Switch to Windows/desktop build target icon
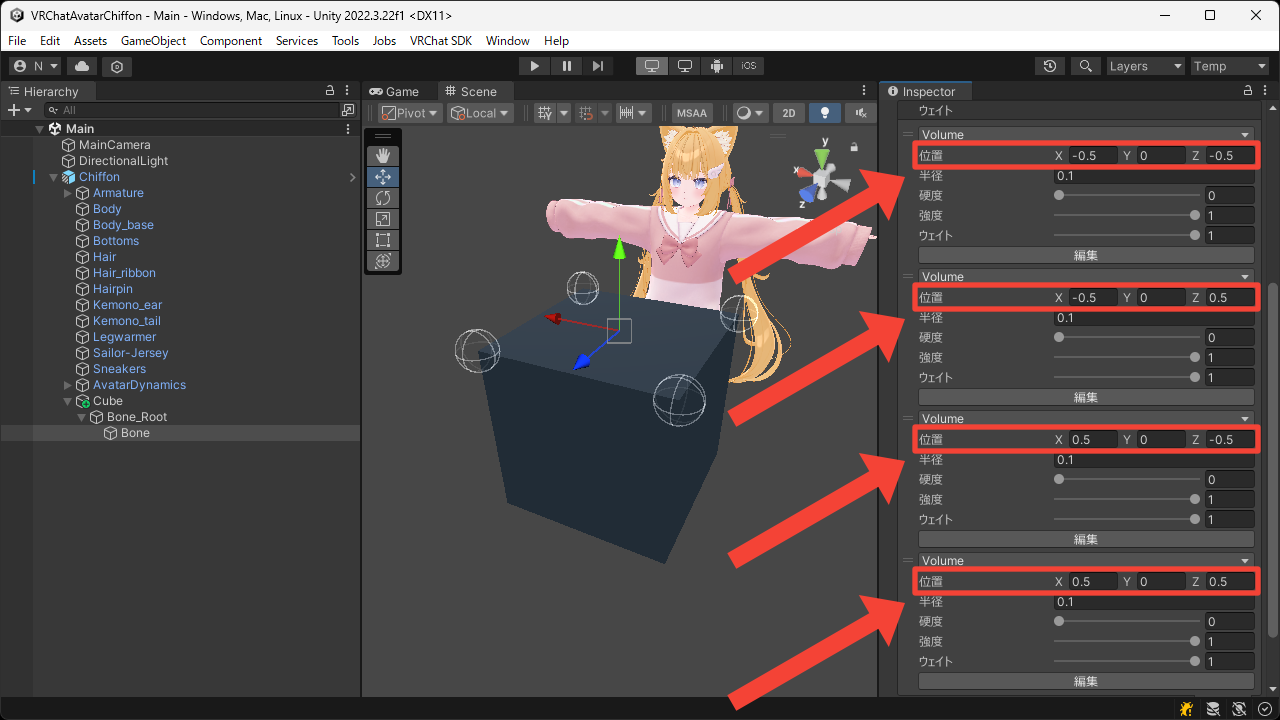Image resolution: width=1280 pixels, height=720 pixels. click(652, 66)
